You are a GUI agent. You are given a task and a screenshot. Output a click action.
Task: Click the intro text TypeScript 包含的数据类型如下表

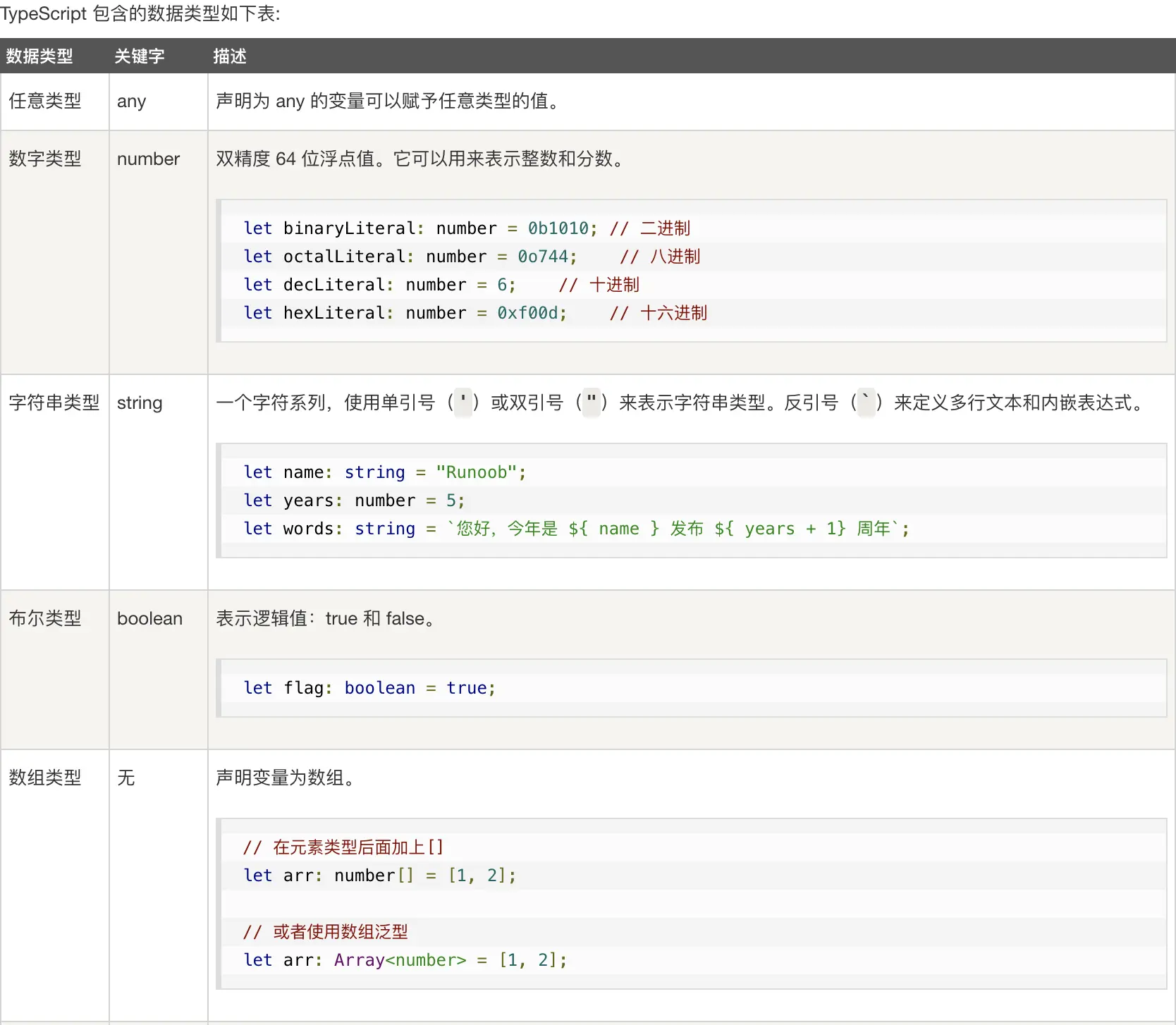140,13
